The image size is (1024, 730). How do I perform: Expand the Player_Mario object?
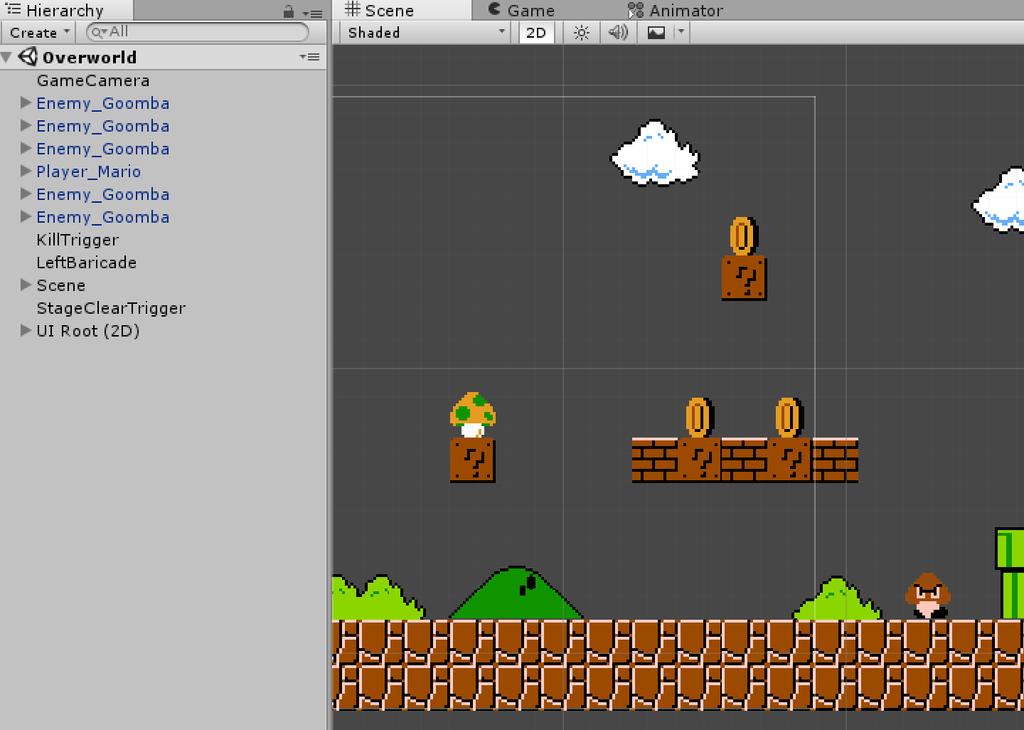[x=25, y=171]
